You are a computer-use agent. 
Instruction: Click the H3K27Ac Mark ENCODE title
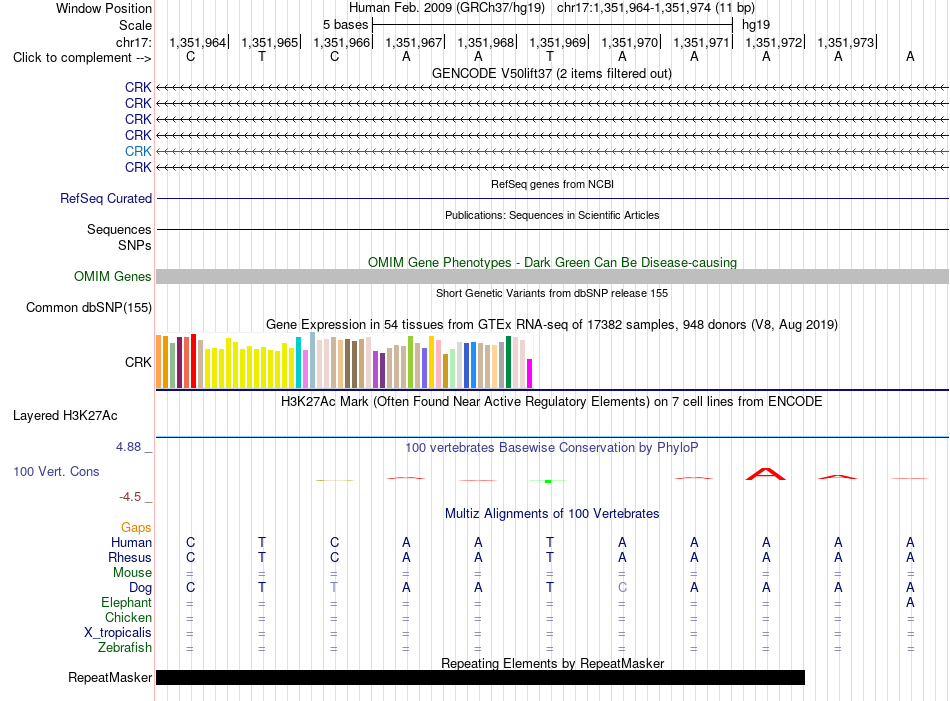tap(552, 402)
